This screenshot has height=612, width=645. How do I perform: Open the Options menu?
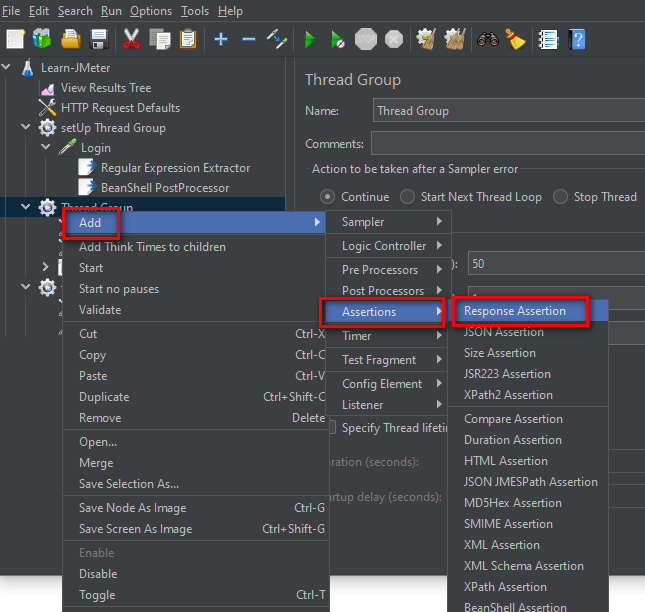coord(151,11)
